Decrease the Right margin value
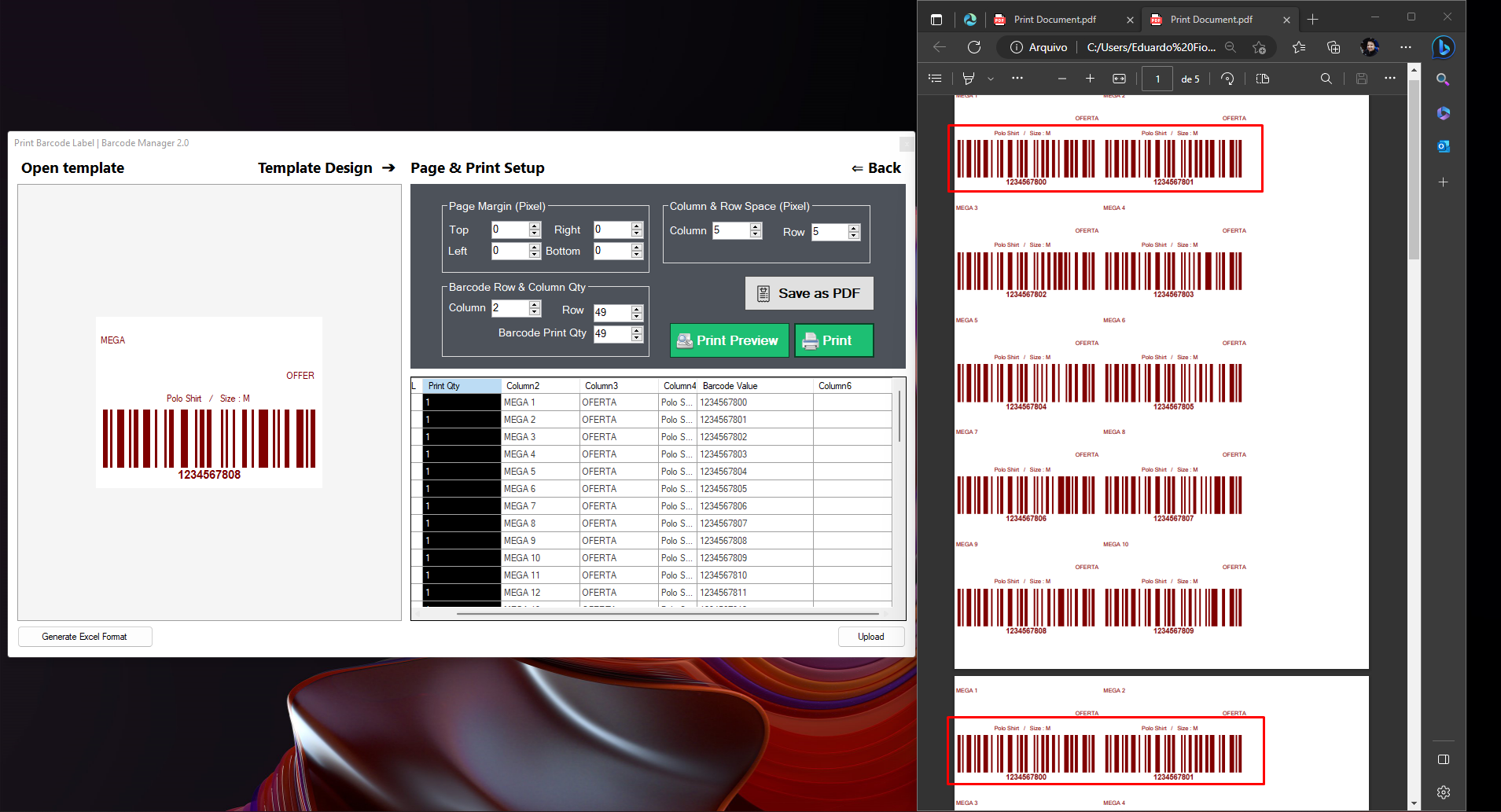Viewport: 1501px width, 812px height. [637, 233]
